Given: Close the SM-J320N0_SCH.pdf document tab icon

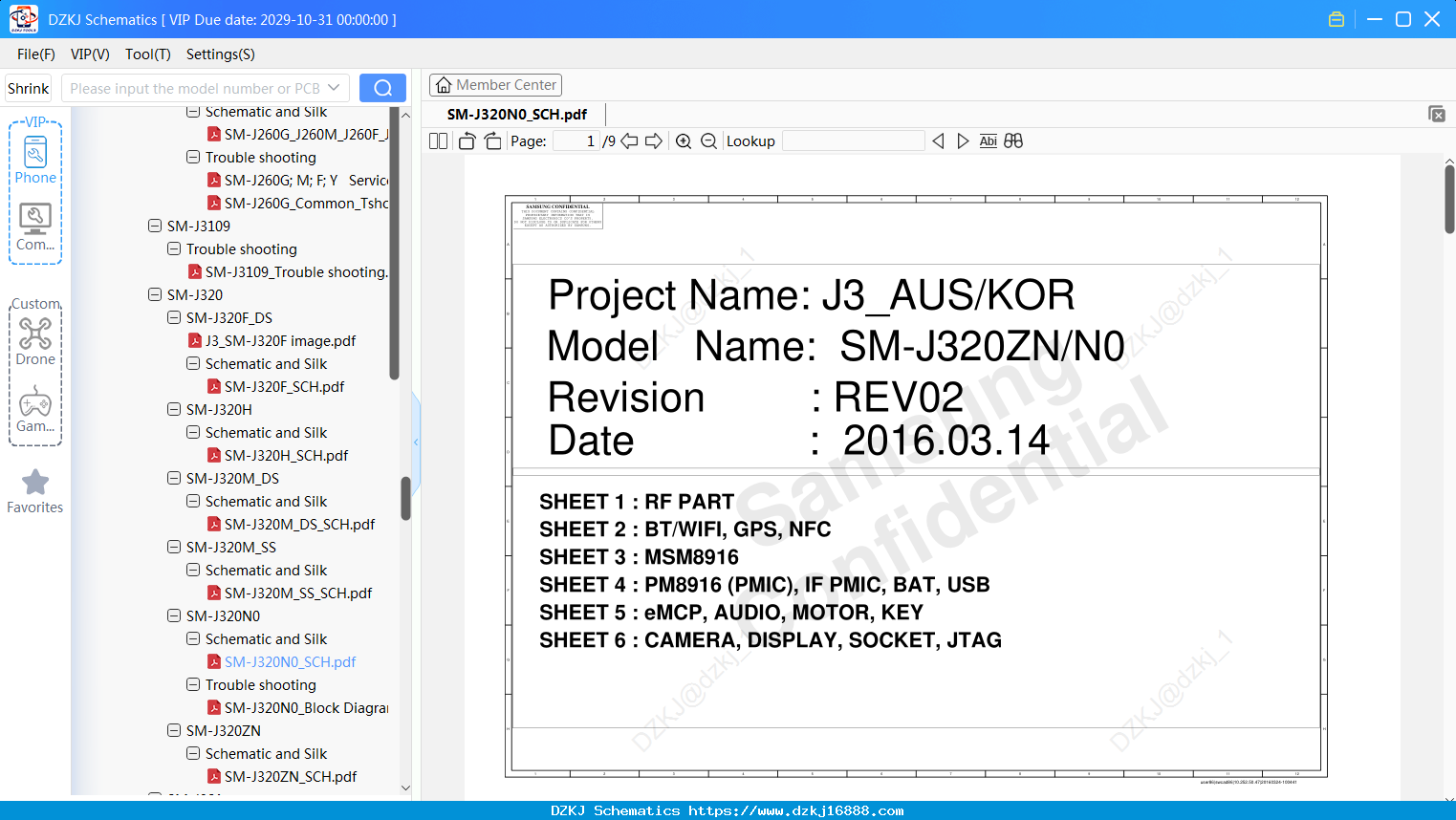Looking at the screenshot, I should [x=1436, y=114].
